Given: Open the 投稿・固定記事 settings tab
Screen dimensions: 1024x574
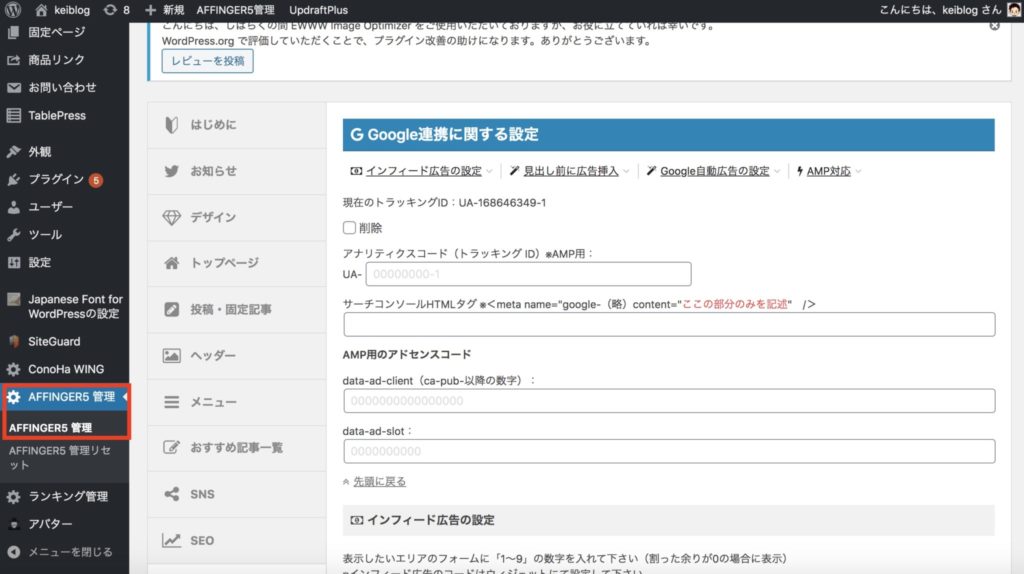Looking at the screenshot, I should tap(236, 310).
